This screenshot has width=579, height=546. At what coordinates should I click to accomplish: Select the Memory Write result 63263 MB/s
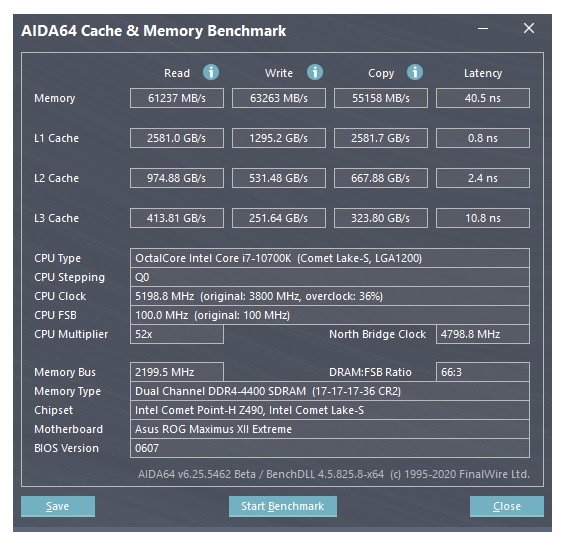pos(279,98)
